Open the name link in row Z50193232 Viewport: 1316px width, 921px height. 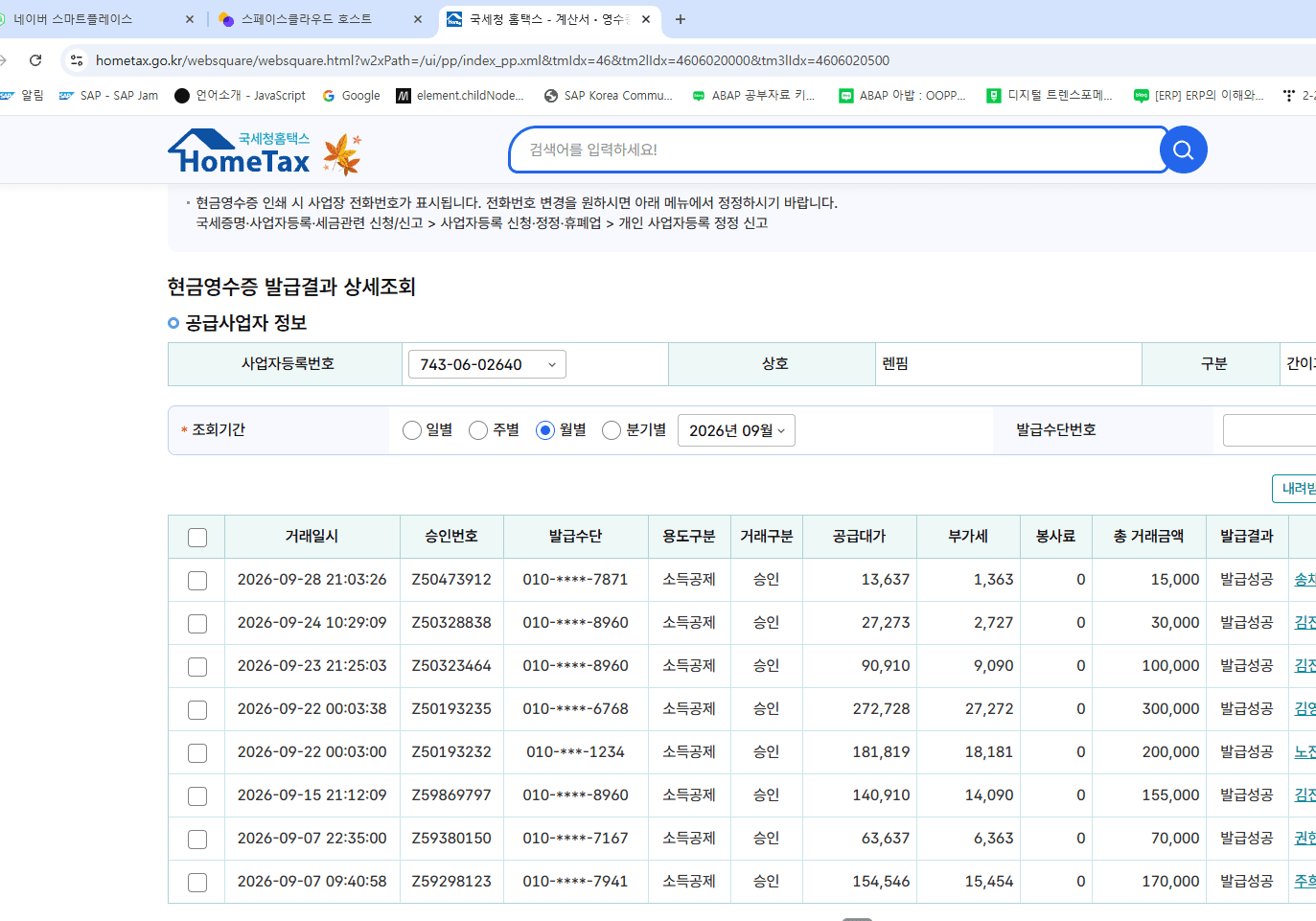(1305, 752)
